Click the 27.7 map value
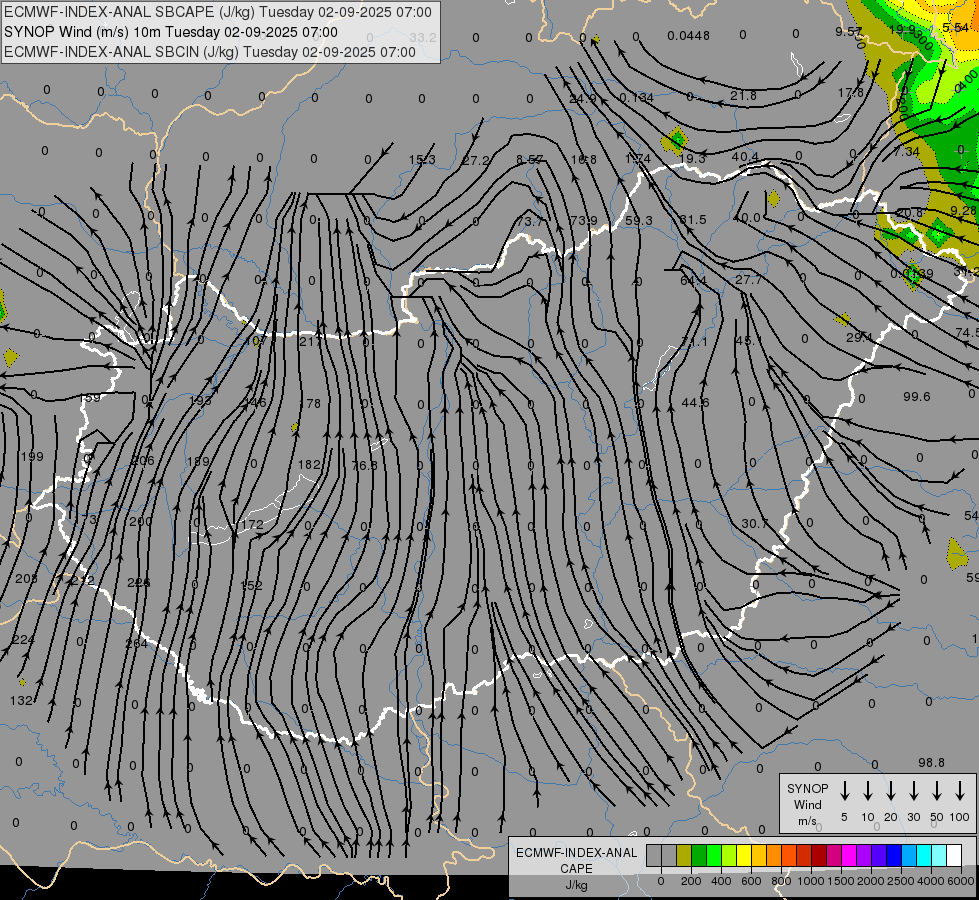Viewport: 979px width, 900px height. (x=748, y=279)
